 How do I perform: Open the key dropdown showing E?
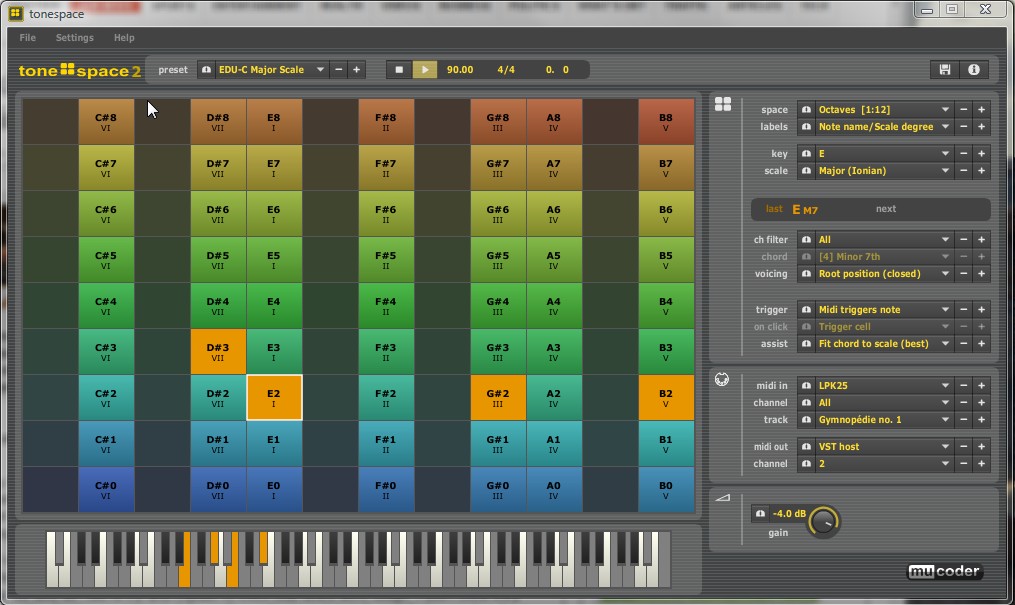tap(884, 153)
